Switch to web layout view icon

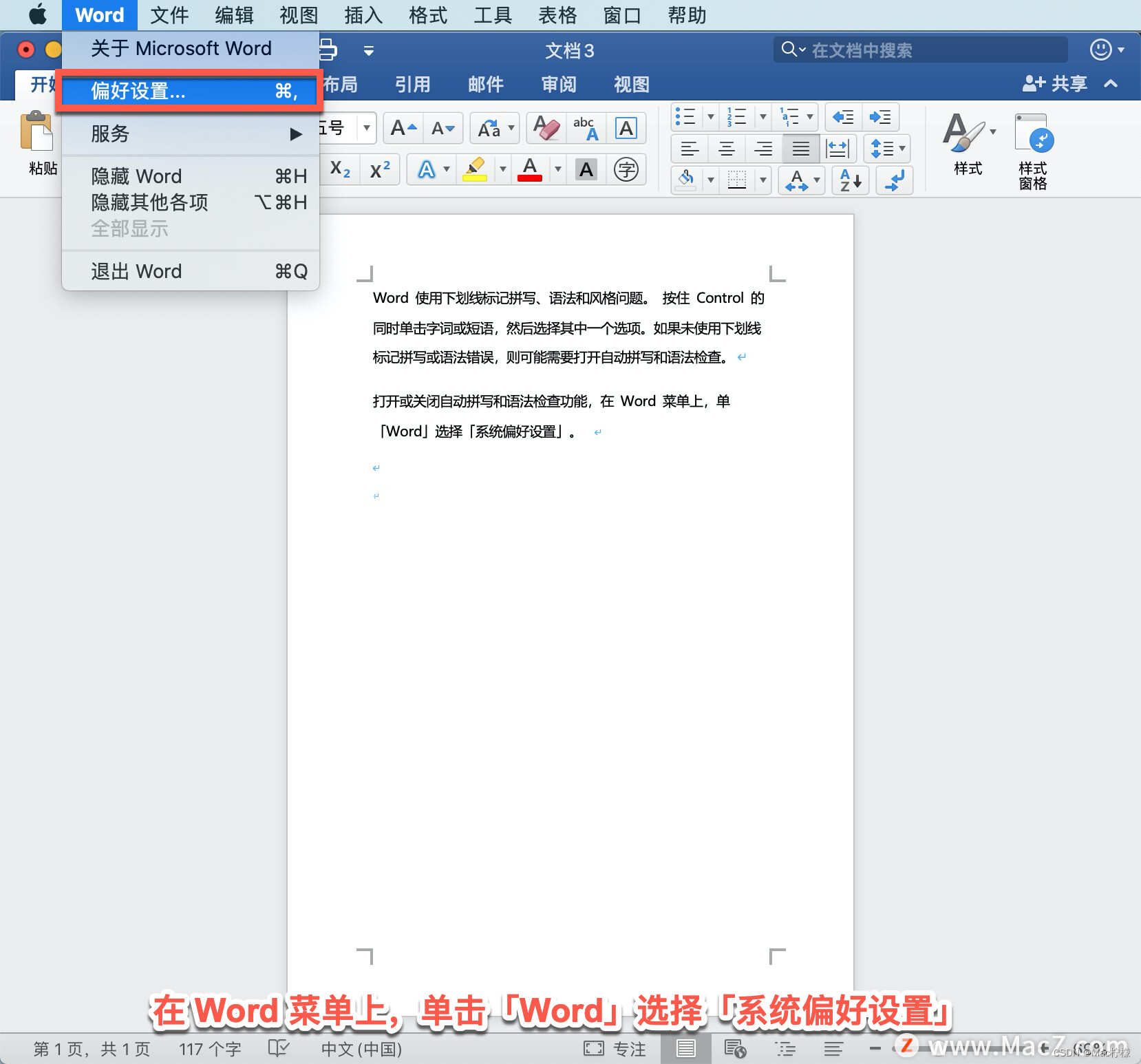tap(736, 1048)
